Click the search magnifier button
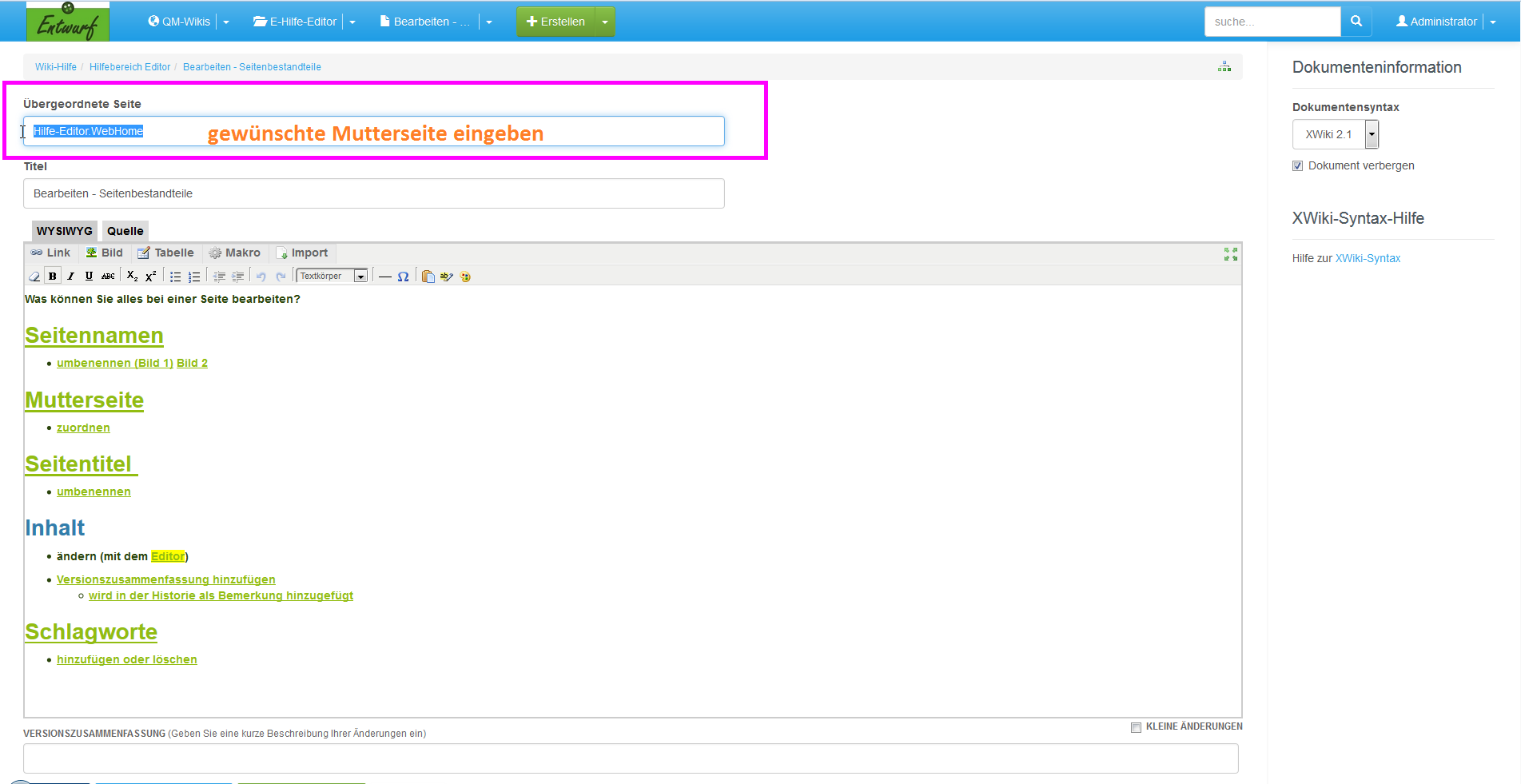The image size is (1521, 784). tap(1356, 22)
